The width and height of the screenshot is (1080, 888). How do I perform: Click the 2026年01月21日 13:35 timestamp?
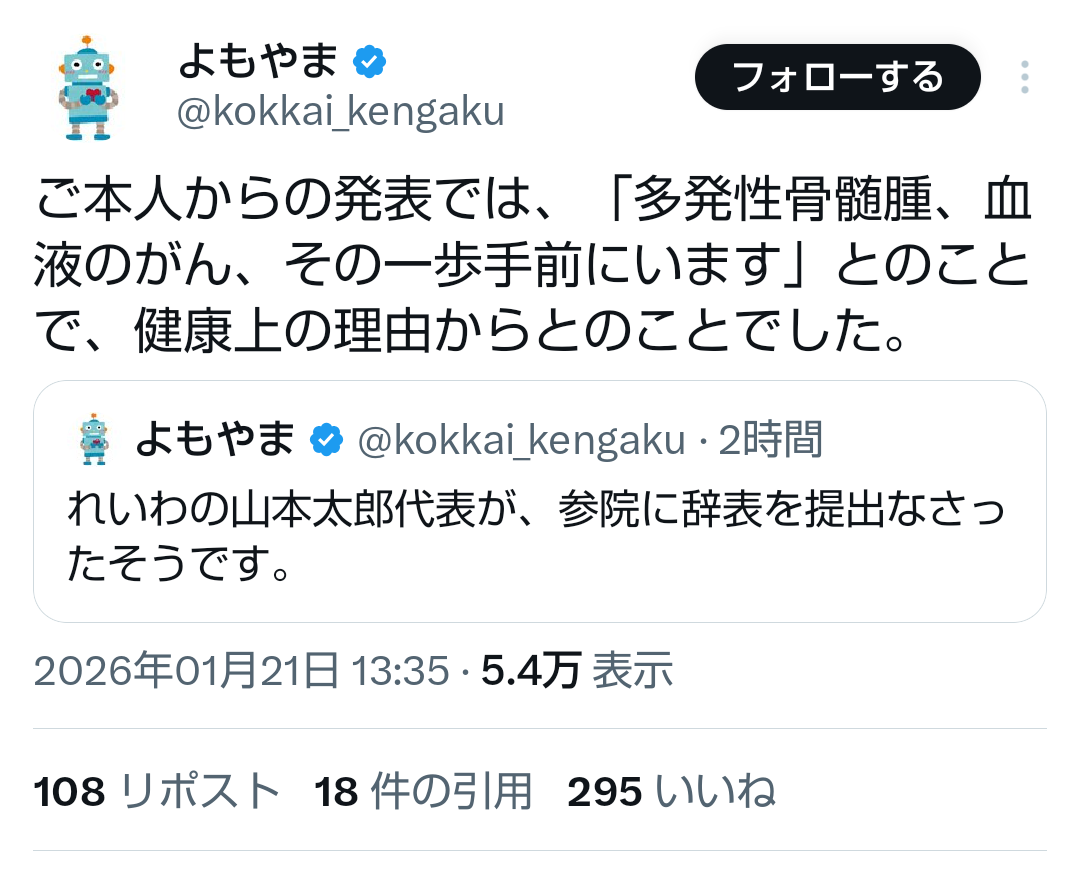(x=241, y=672)
